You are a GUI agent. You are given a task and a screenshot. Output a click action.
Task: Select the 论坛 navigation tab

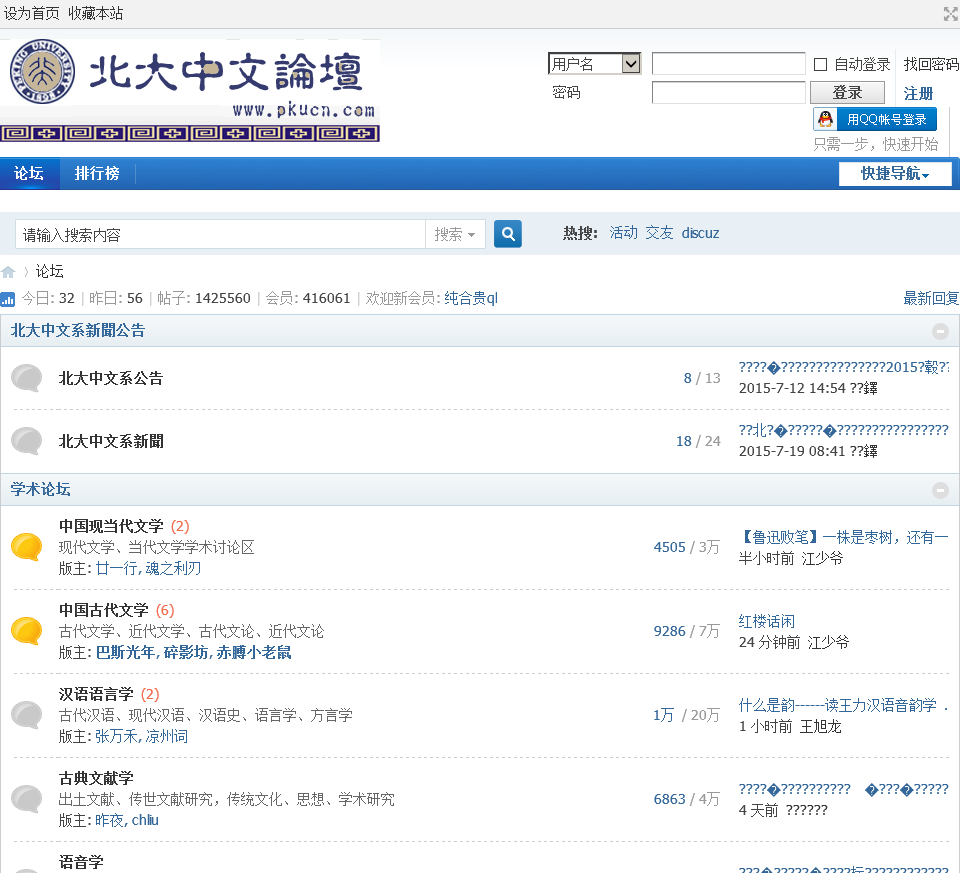29,173
